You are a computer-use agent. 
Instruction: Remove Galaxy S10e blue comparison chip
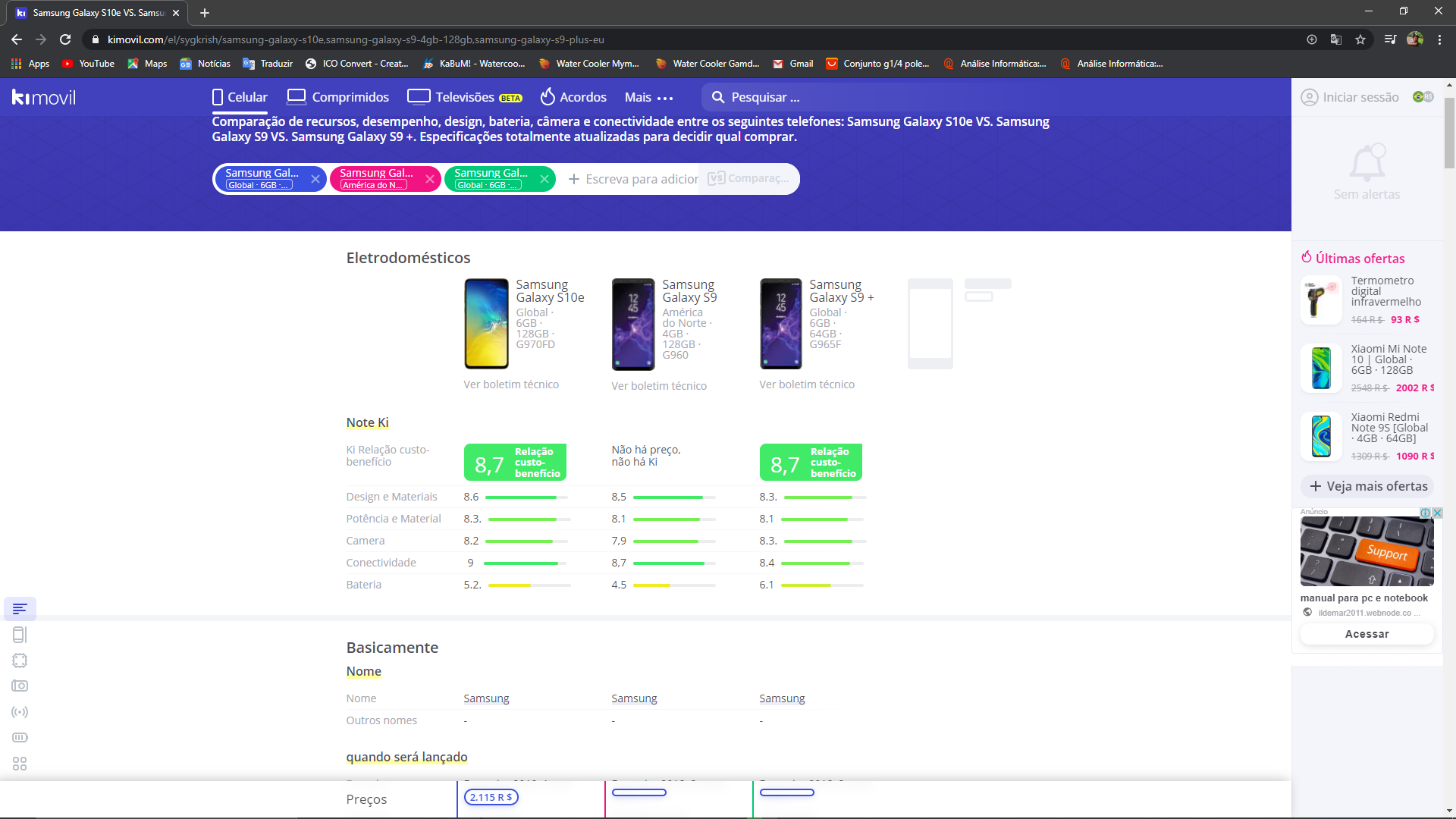(315, 179)
